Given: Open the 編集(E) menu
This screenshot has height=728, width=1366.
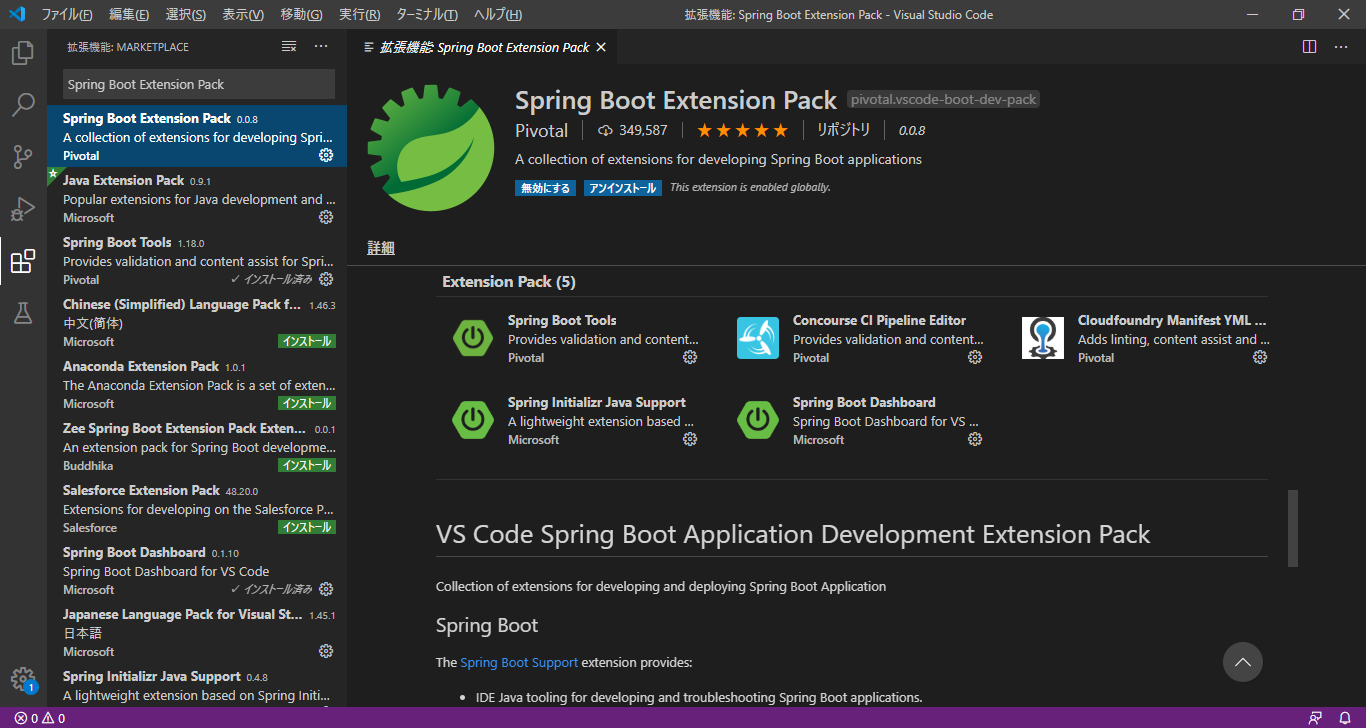Looking at the screenshot, I should (x=129, y=15).
